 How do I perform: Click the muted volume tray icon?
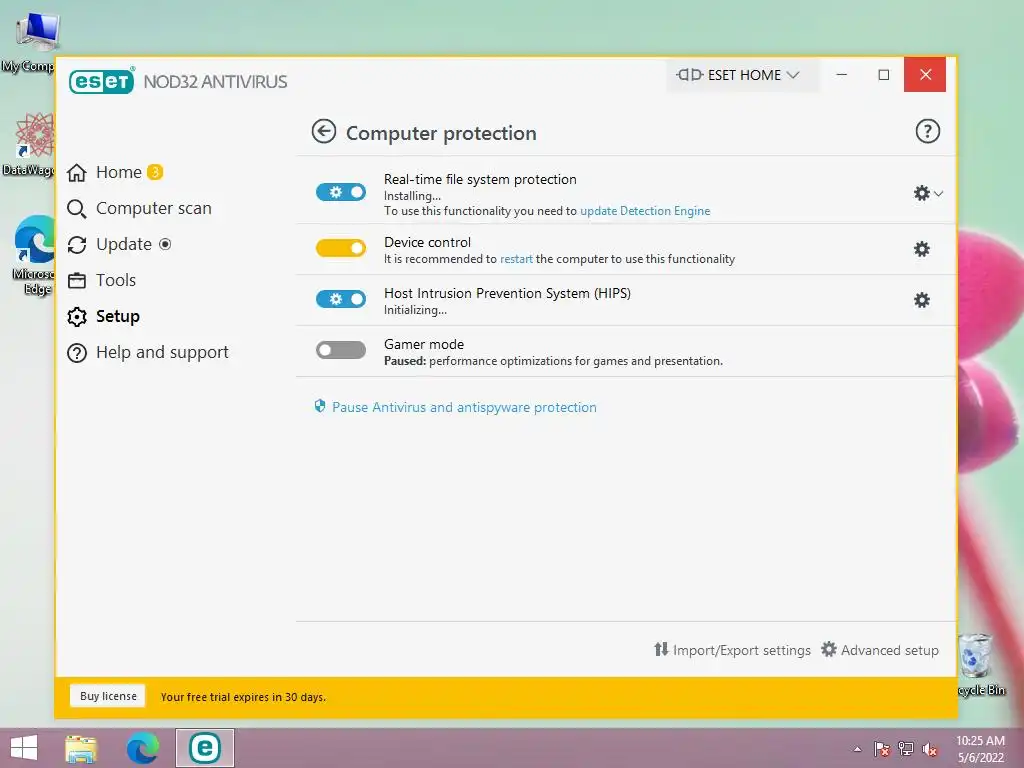(x=930, y=749)
